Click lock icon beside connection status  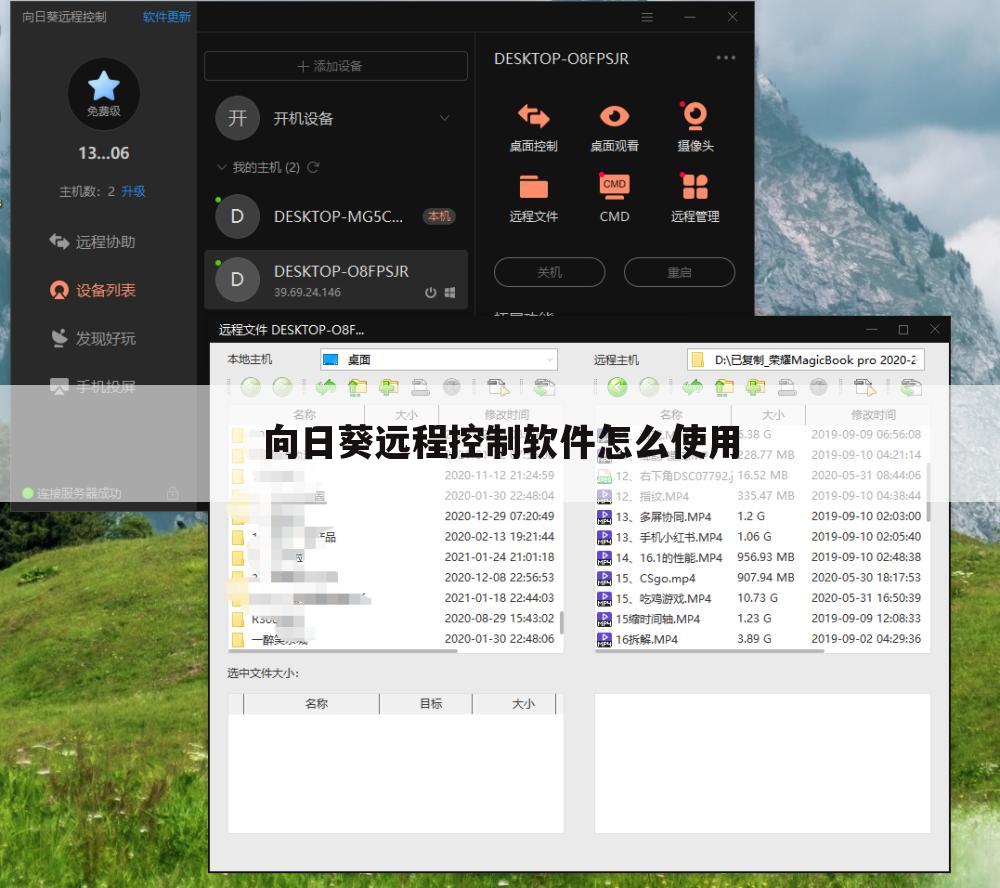pyautogui.click(x=172, y=493)
